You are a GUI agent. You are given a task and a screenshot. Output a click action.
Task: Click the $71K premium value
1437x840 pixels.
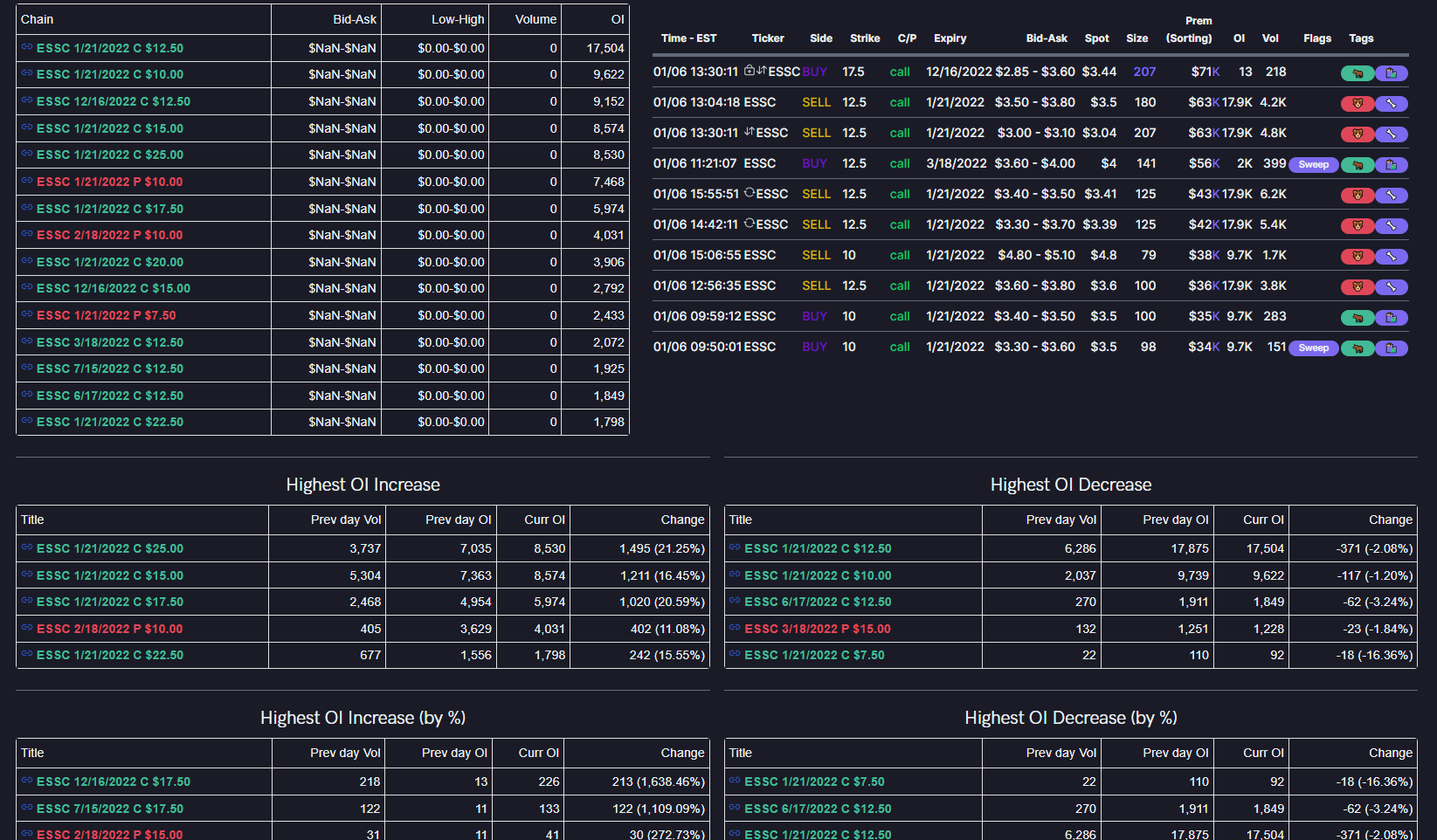[x=1206, y=72]
